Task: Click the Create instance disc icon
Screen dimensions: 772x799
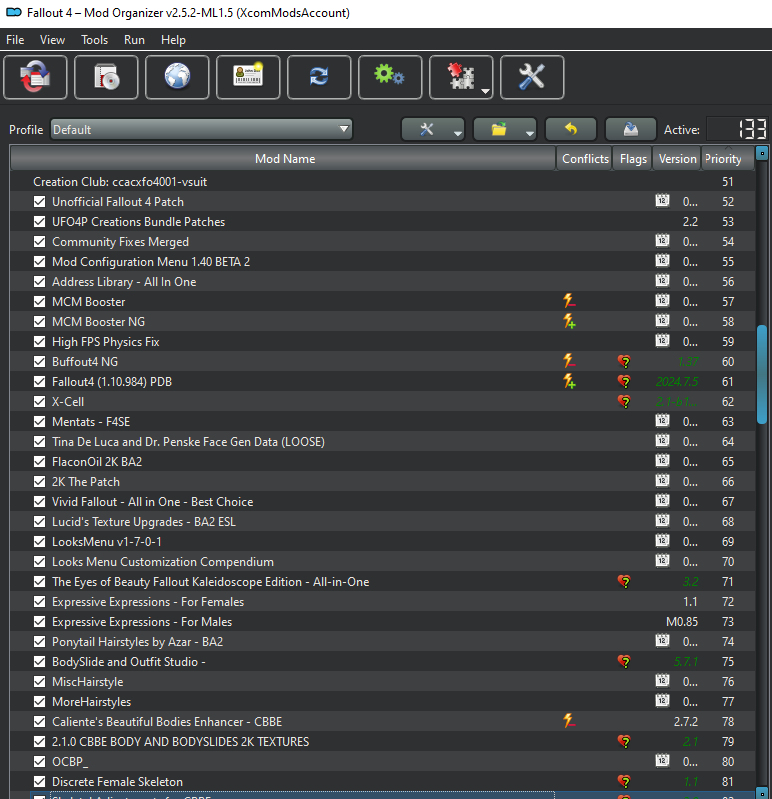Action: point(106,77)
